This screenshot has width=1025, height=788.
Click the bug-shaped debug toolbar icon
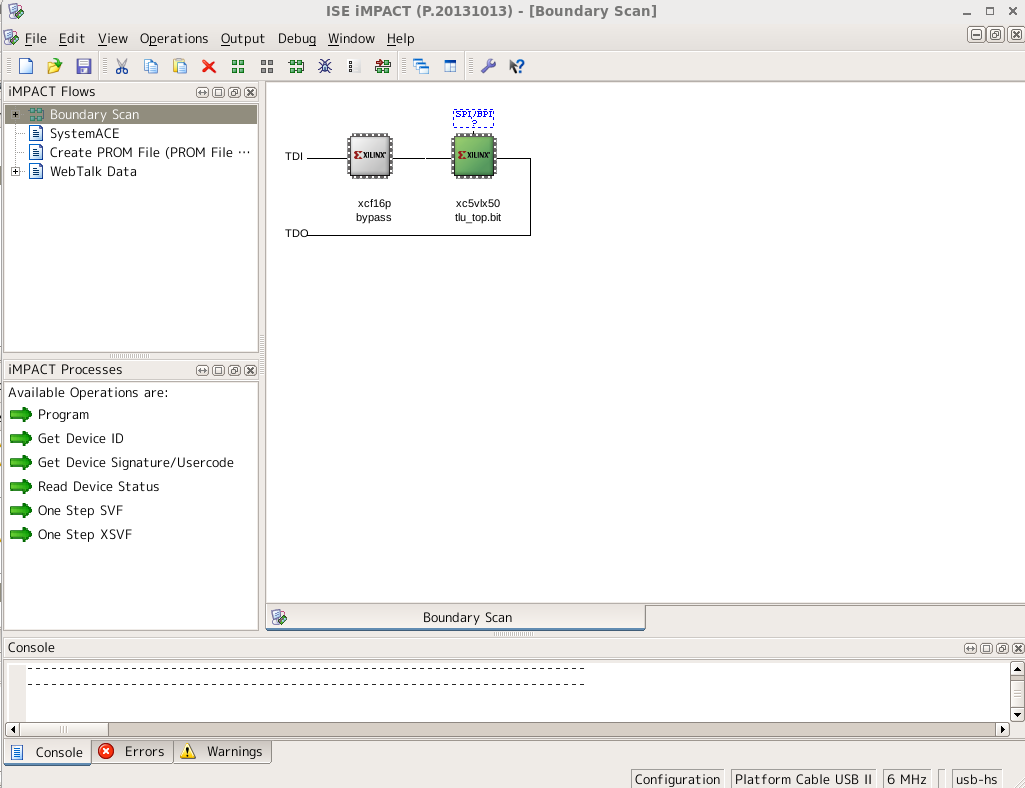325,66
